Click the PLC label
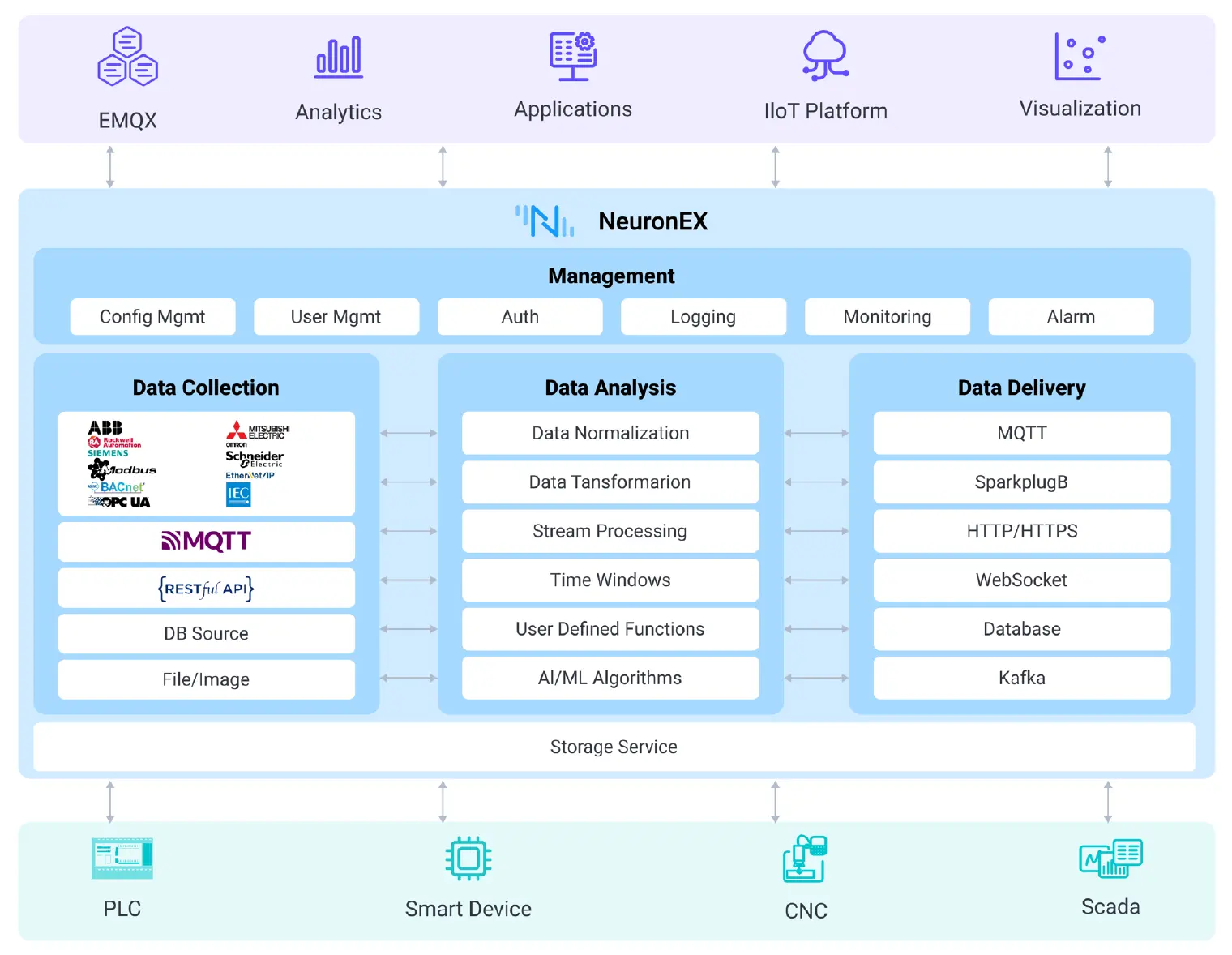 tap(122, 909)
